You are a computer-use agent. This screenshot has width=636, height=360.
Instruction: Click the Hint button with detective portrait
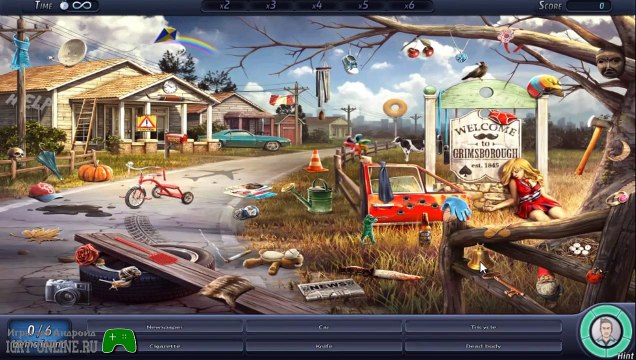coord(606,332)
